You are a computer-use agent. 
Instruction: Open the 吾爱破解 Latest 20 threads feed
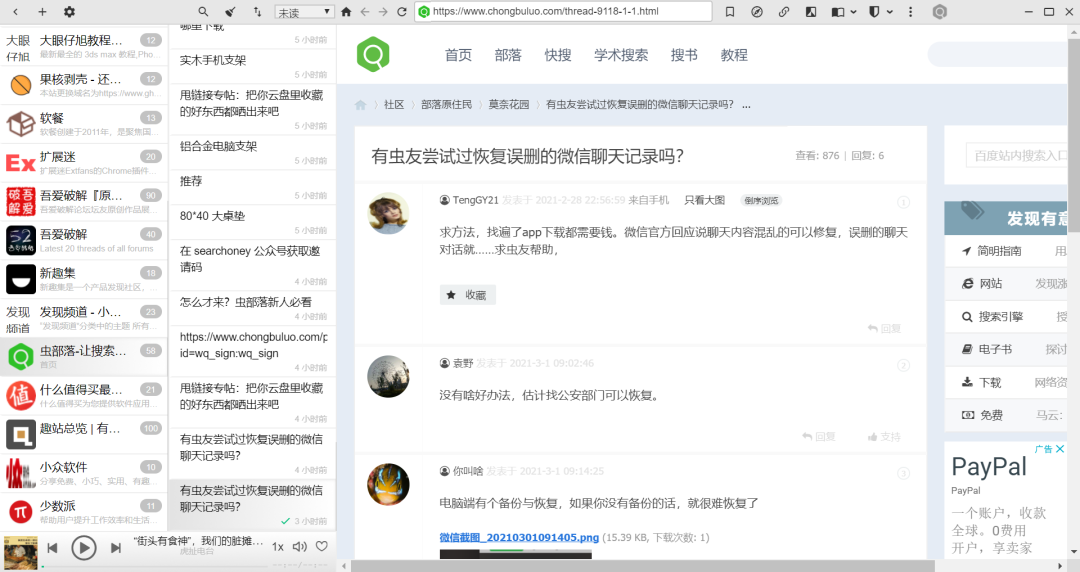84,241
